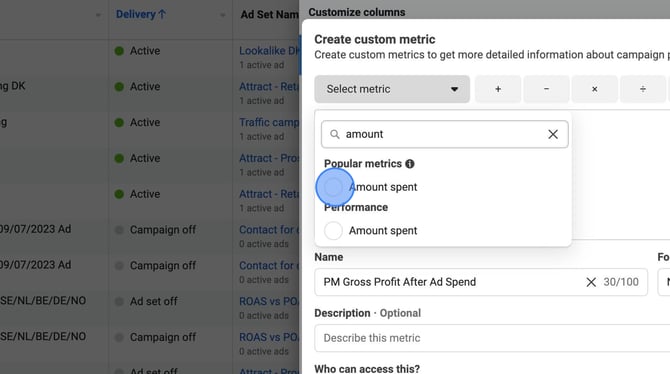The height and width of the screenshot is (374, 670).
Task: Click the Customize columns title
Action: pyautogui.click(x=357, y=12)
